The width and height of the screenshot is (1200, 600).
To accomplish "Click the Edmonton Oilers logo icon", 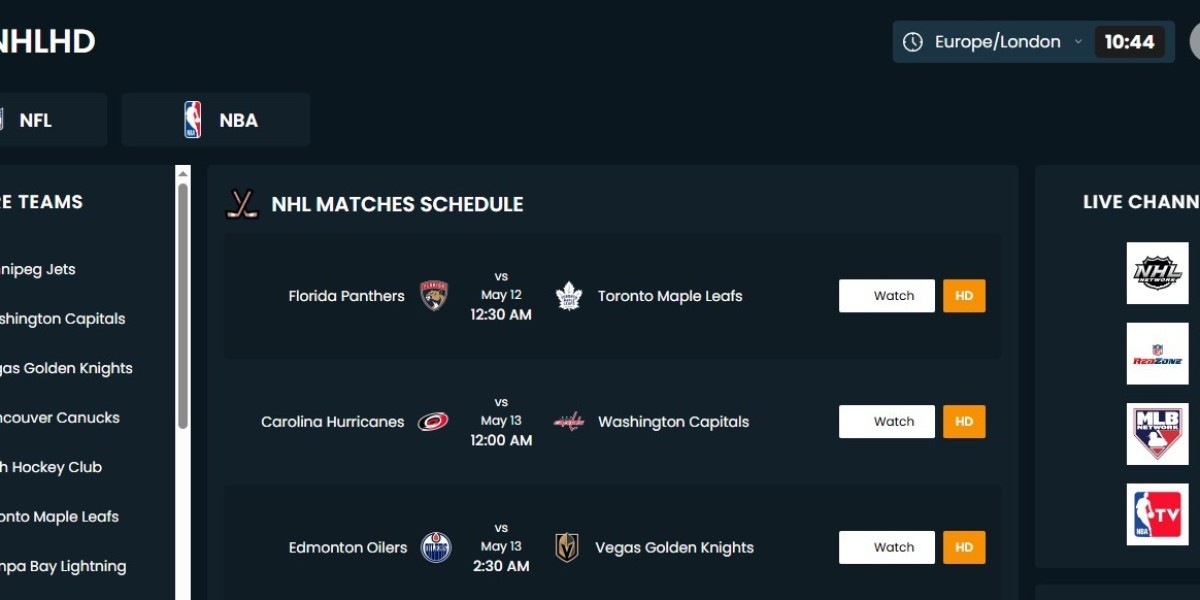I will [436, 548].
